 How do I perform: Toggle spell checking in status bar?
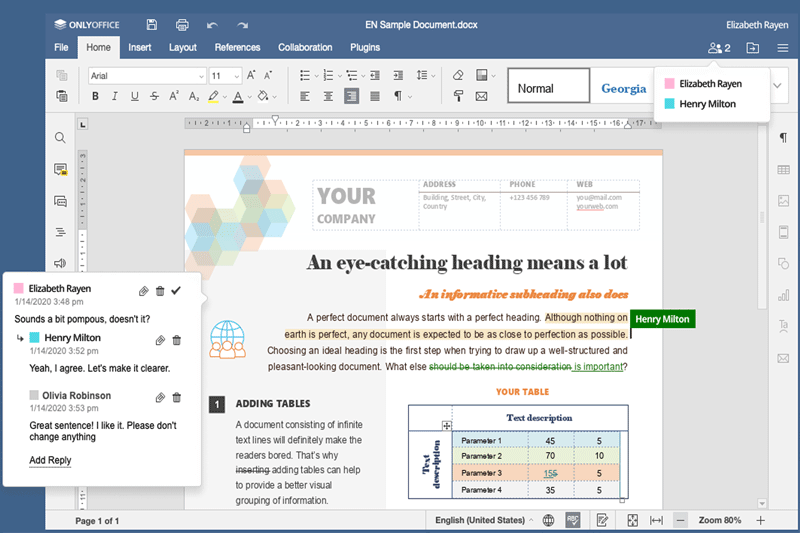coord(573,520)
